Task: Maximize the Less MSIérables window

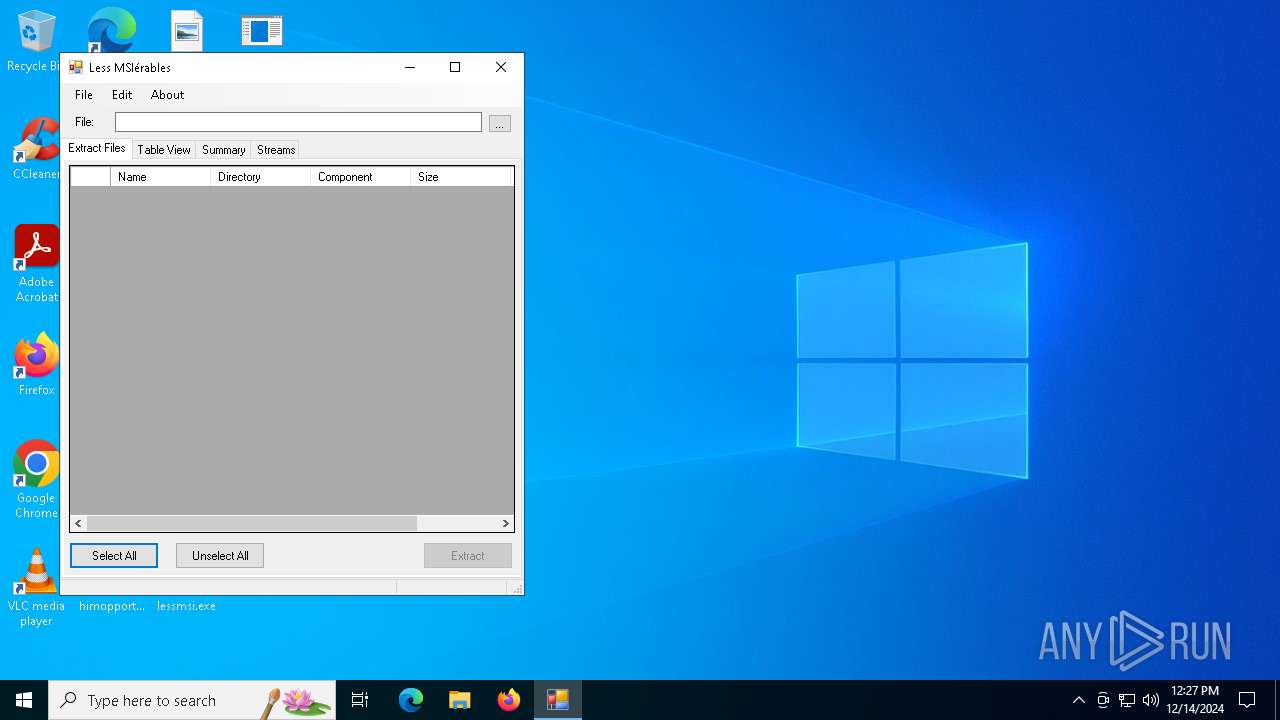Action: [x=455, y=67]
